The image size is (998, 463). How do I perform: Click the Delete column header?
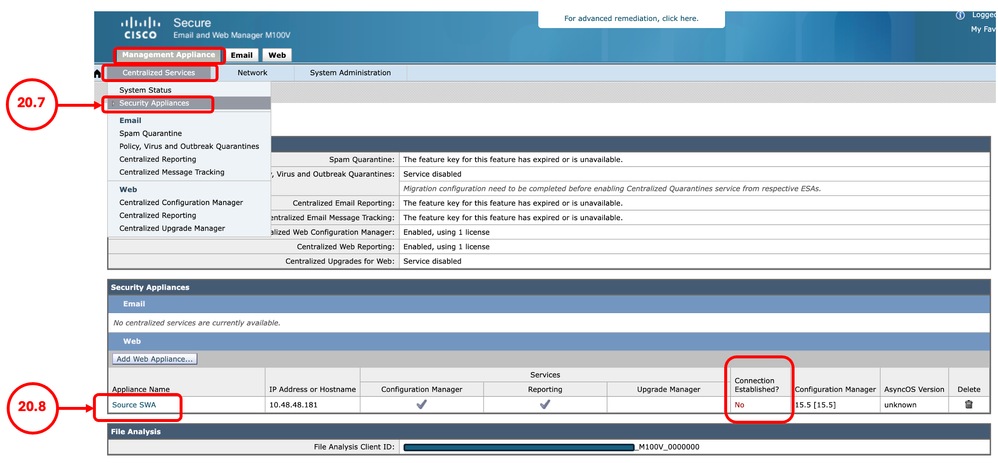[969, 389]
